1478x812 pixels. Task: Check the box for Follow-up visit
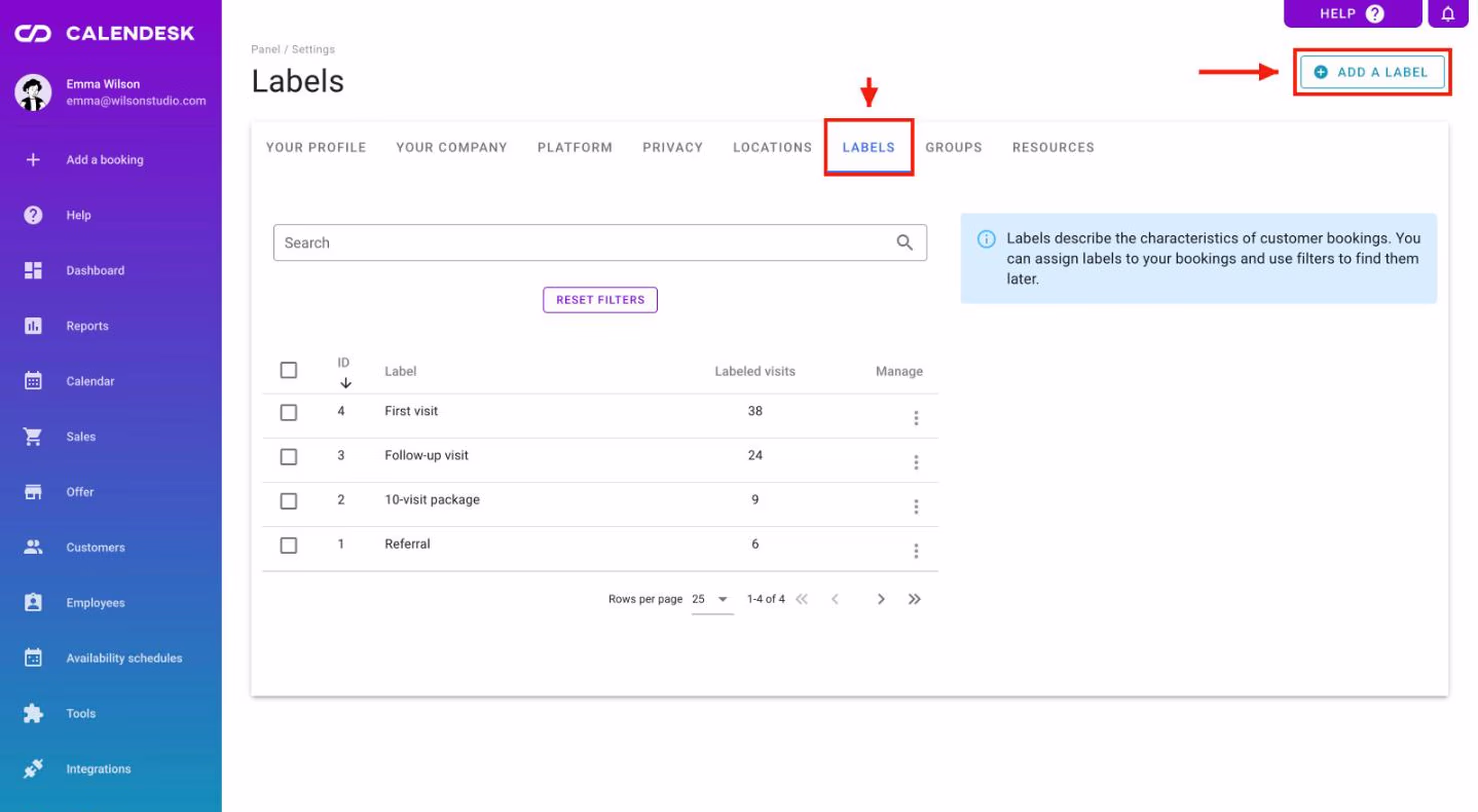(289, 456)
